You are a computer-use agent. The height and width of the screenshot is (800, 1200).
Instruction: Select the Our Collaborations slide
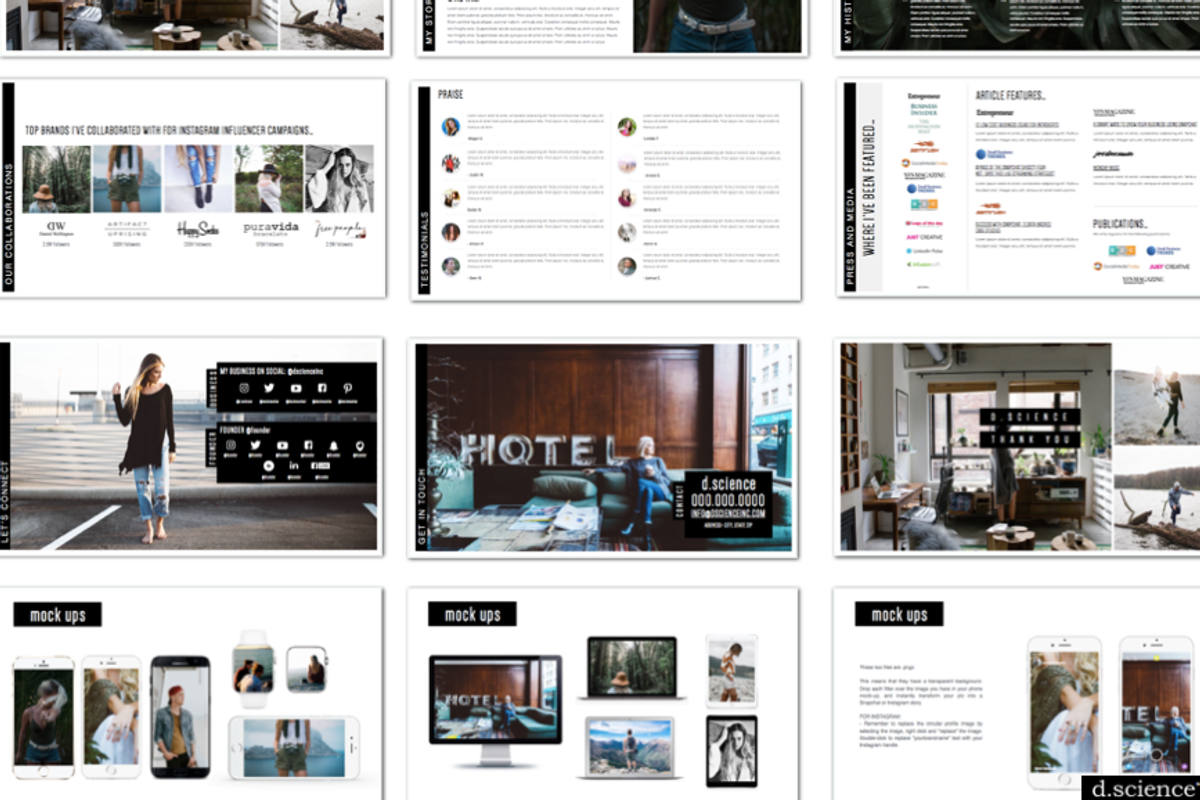pyautogui.click(x=193, y=188)
